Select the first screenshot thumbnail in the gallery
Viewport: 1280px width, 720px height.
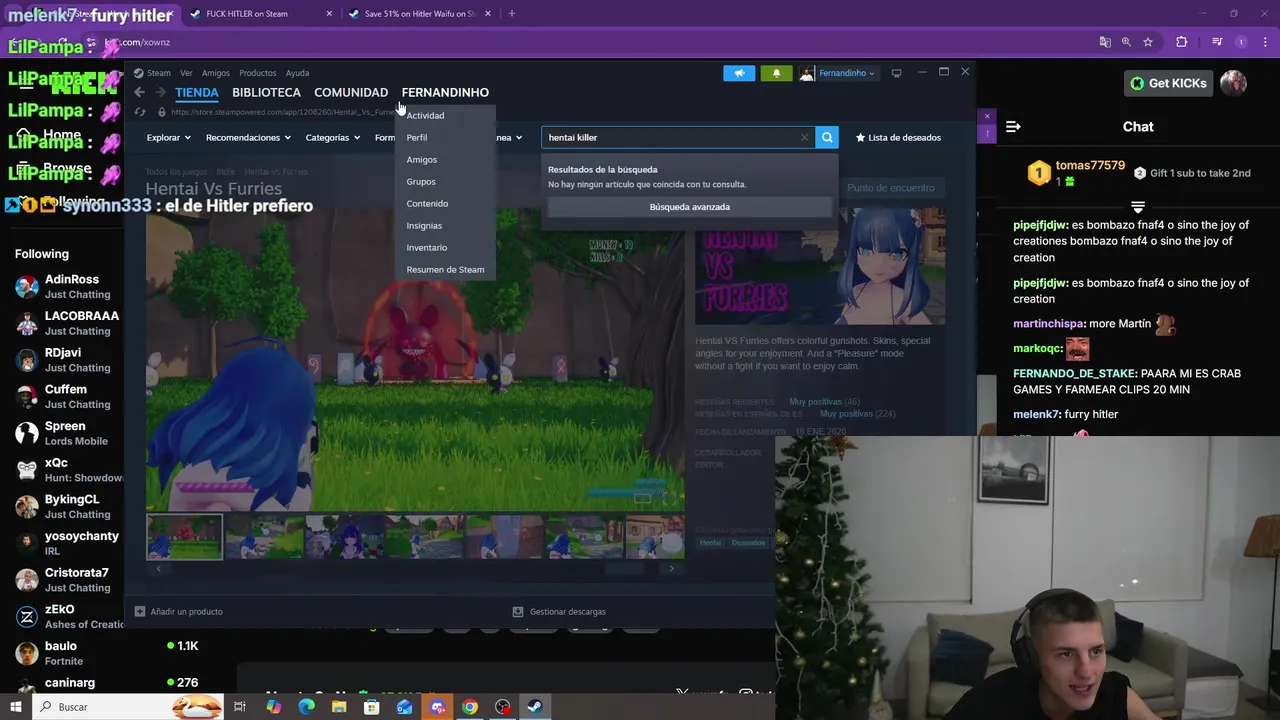click(185, 537)
